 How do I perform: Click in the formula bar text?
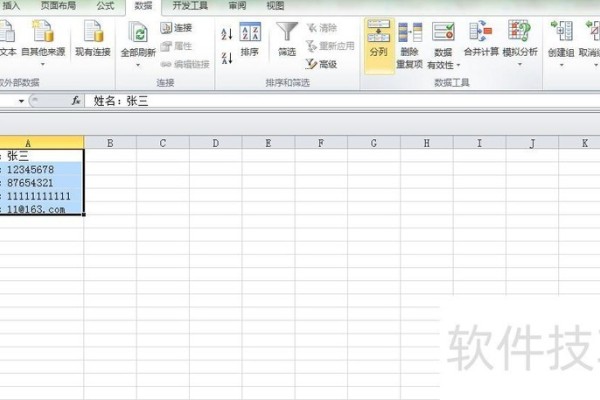[121, 101]
